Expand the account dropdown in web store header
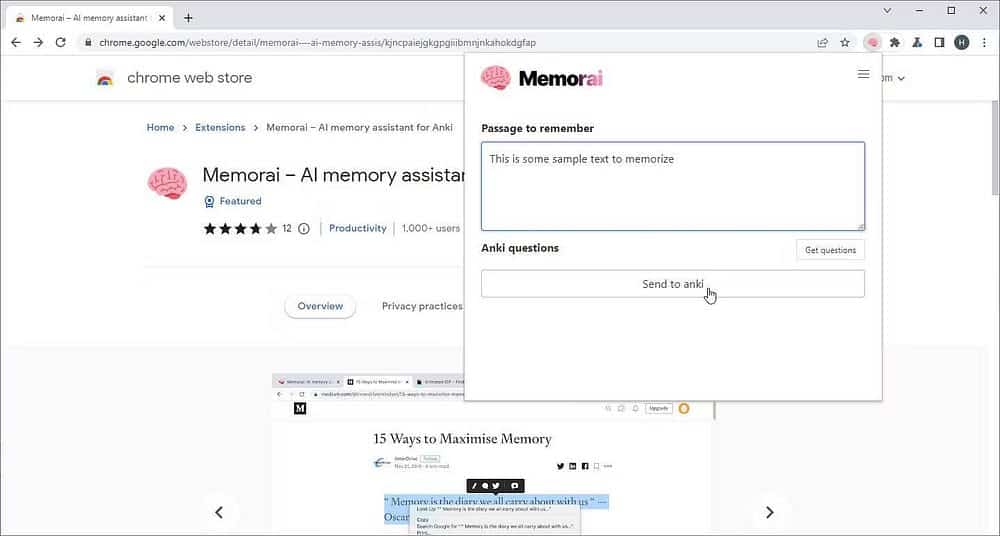Image resolution: width=1000 pixels, height=536 pixels. tap(901, 78)
